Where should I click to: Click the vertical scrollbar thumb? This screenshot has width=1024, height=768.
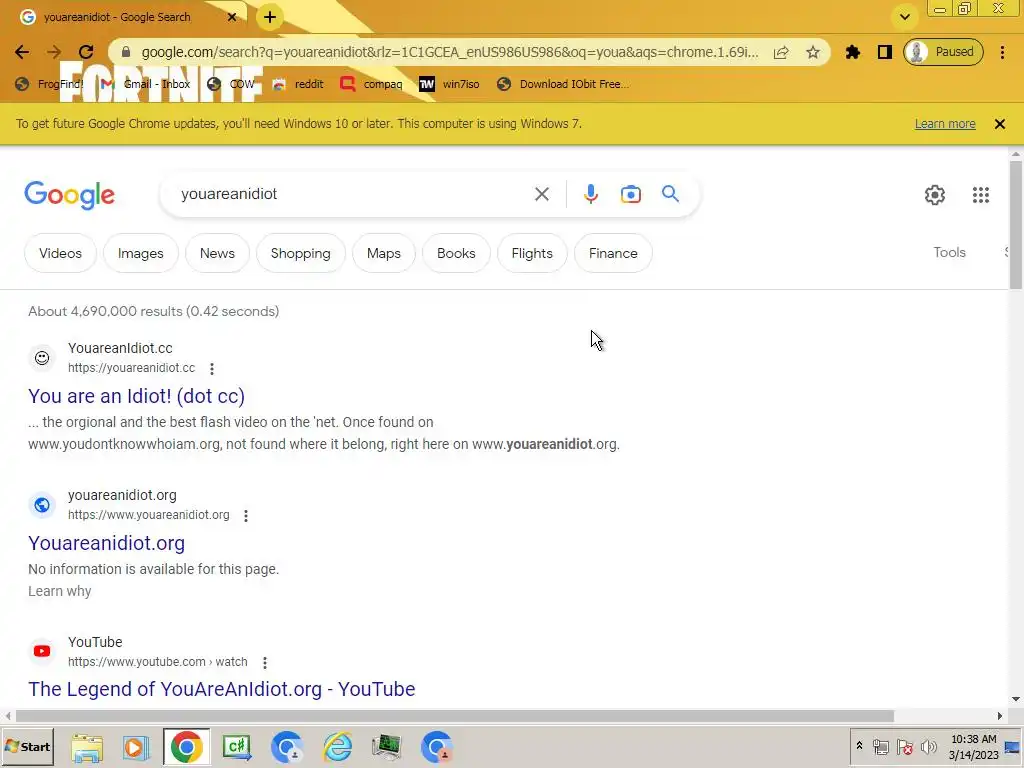1016,224
